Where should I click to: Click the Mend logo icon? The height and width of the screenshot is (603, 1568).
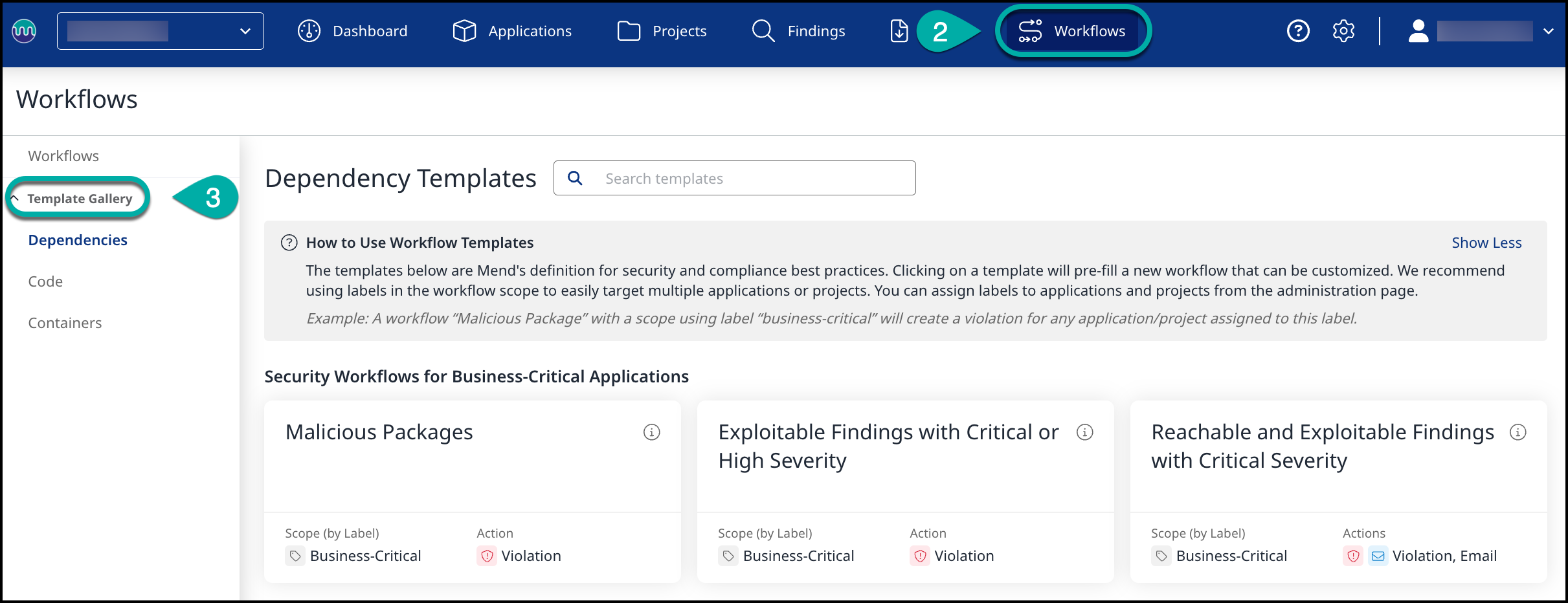pos(23,30)
